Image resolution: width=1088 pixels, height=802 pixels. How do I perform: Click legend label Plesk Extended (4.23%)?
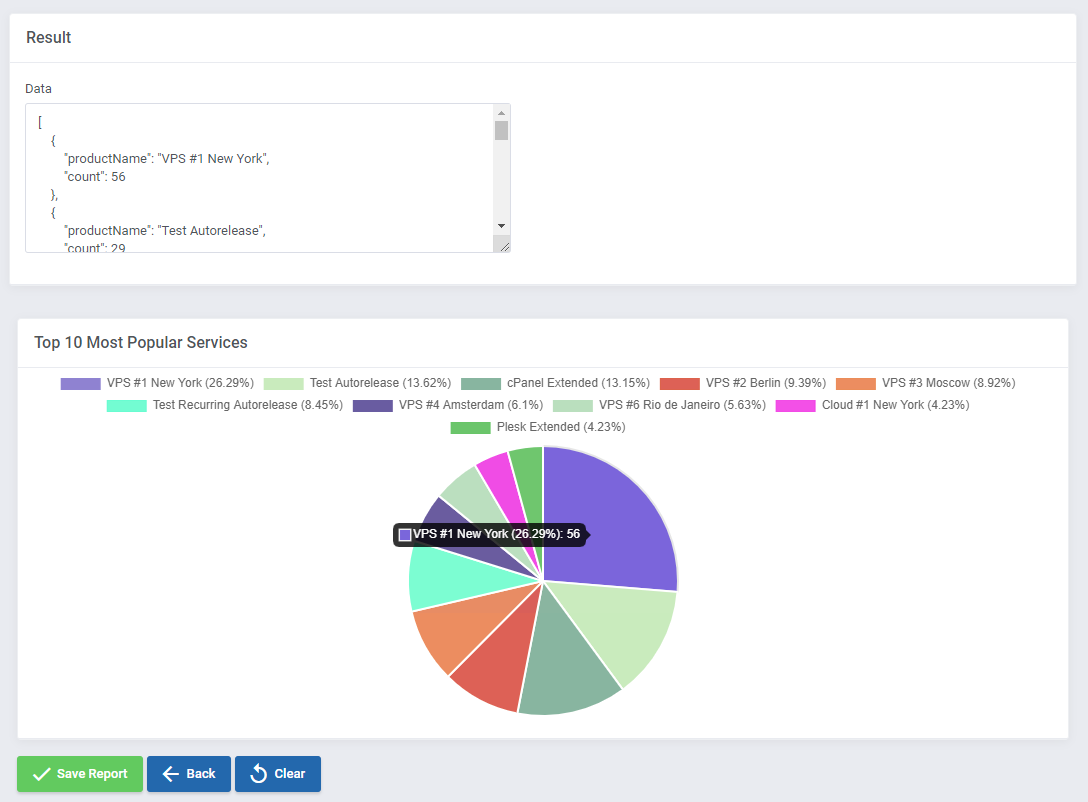tap(561, 427)
